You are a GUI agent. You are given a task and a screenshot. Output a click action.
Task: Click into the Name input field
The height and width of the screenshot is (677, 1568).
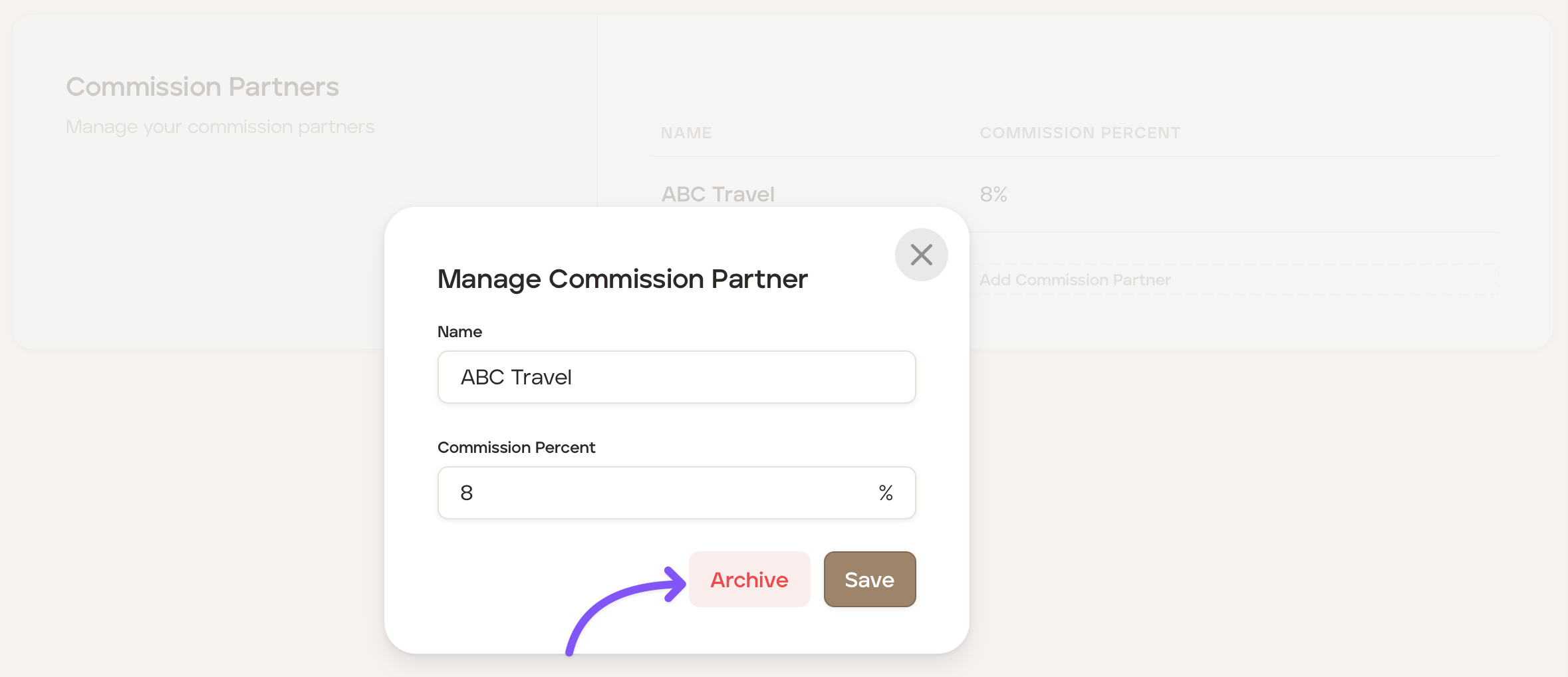(x=676, y=377)
